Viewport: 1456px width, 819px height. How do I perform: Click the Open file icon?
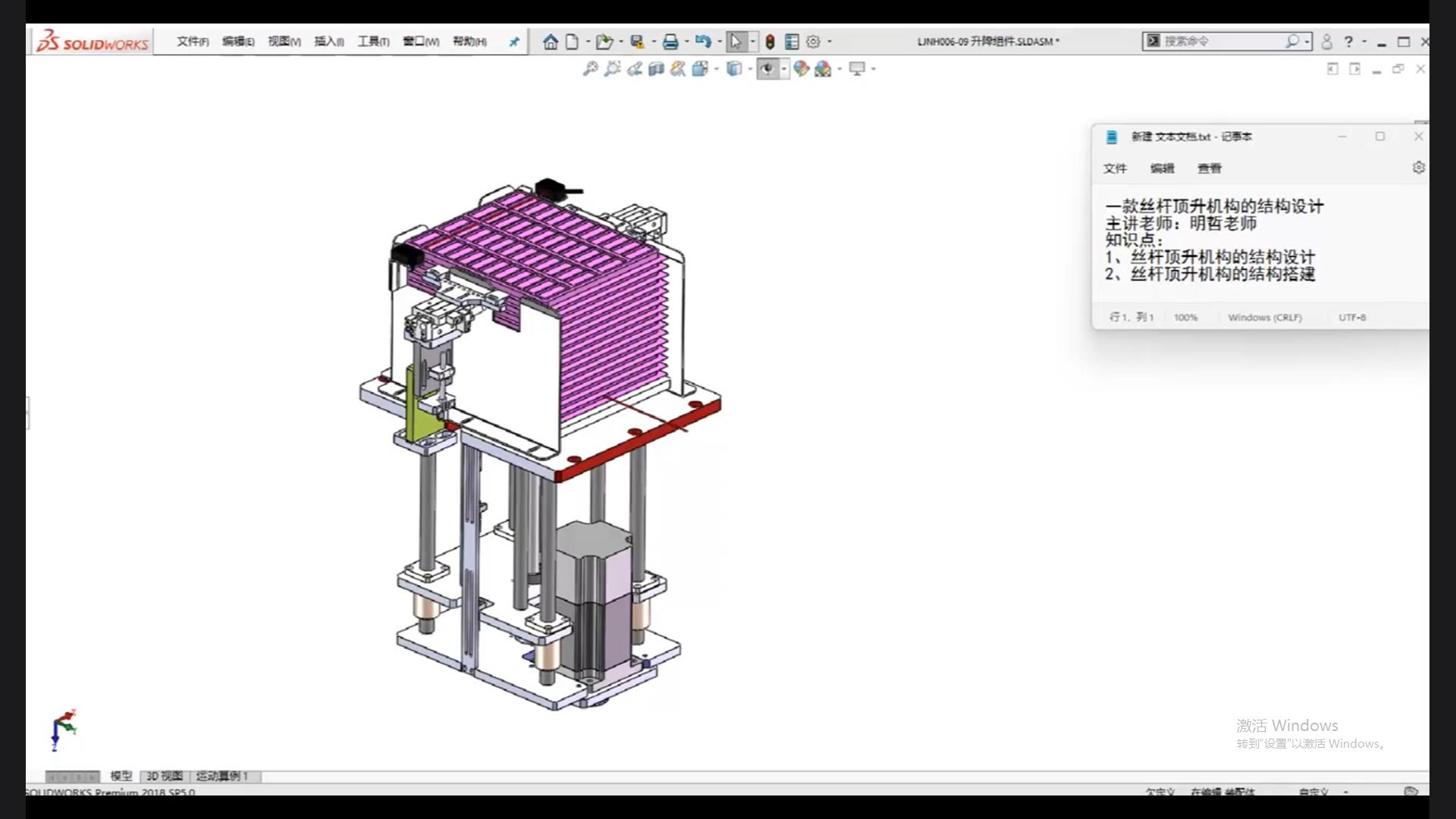pyautogui.click(x=604, y=42)
